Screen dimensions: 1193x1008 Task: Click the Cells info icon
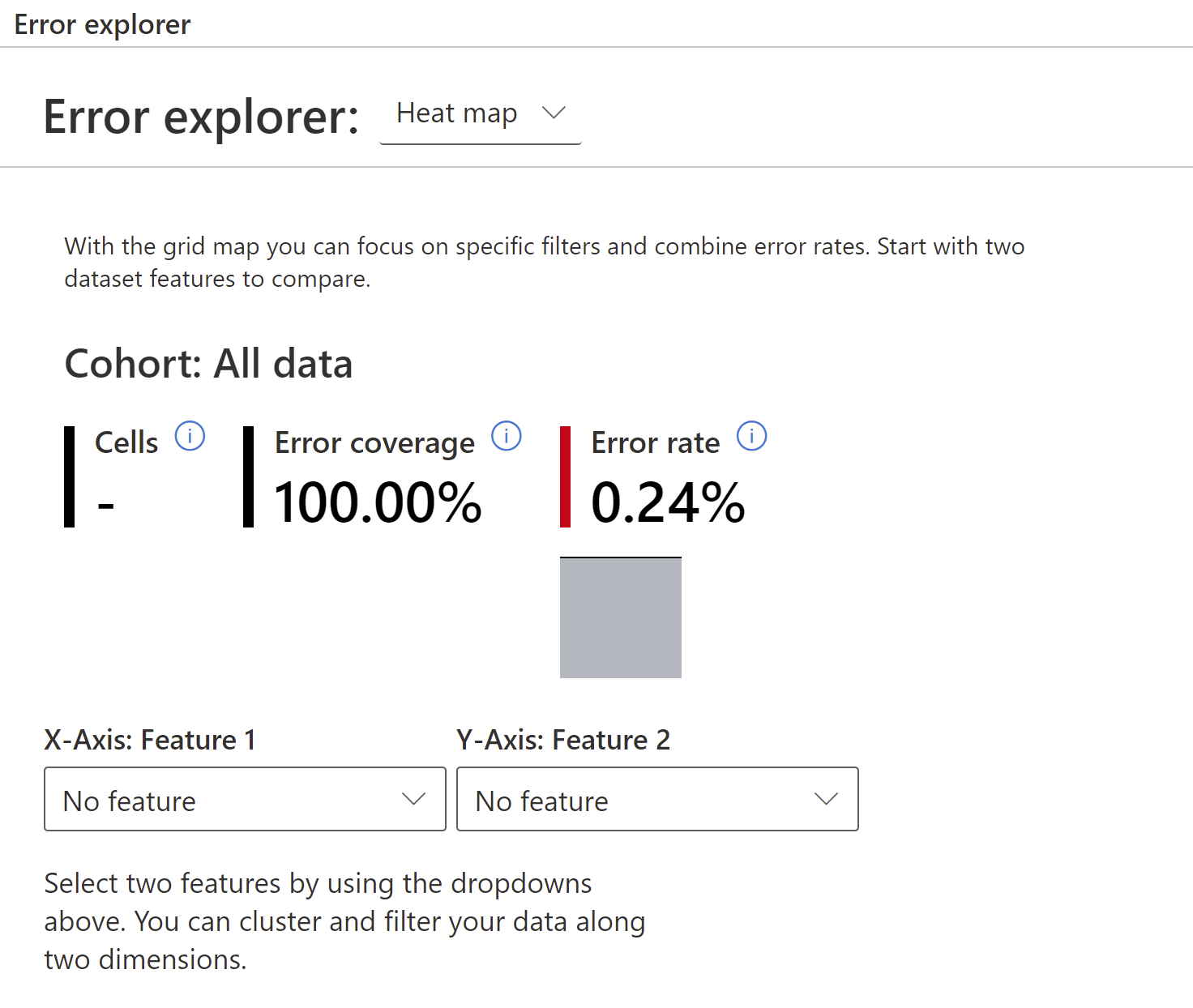coord(190,436)
